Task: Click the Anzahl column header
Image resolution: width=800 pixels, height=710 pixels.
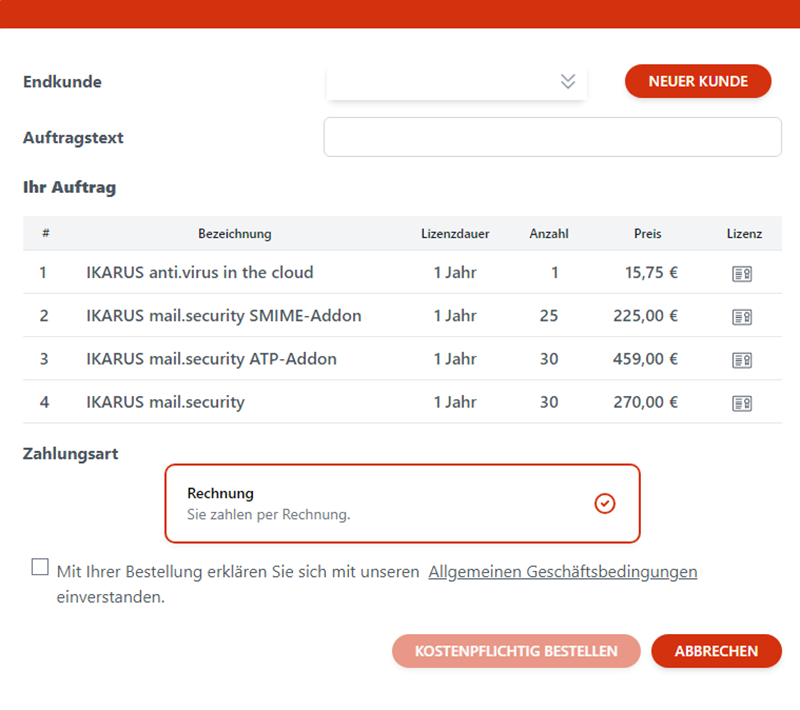Action: [x=549, y=234]
